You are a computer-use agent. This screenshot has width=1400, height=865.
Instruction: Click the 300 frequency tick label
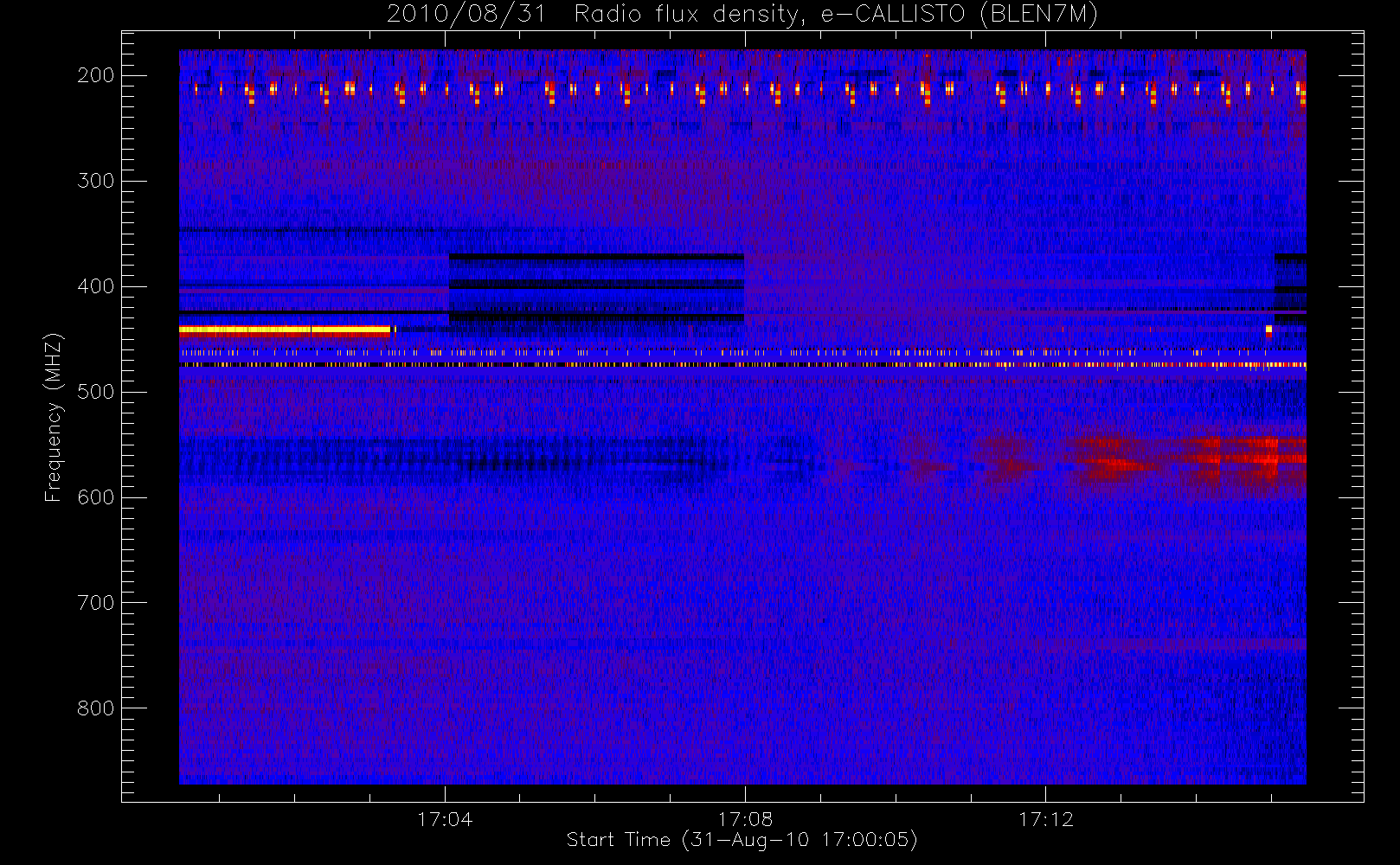coord(95,181)
